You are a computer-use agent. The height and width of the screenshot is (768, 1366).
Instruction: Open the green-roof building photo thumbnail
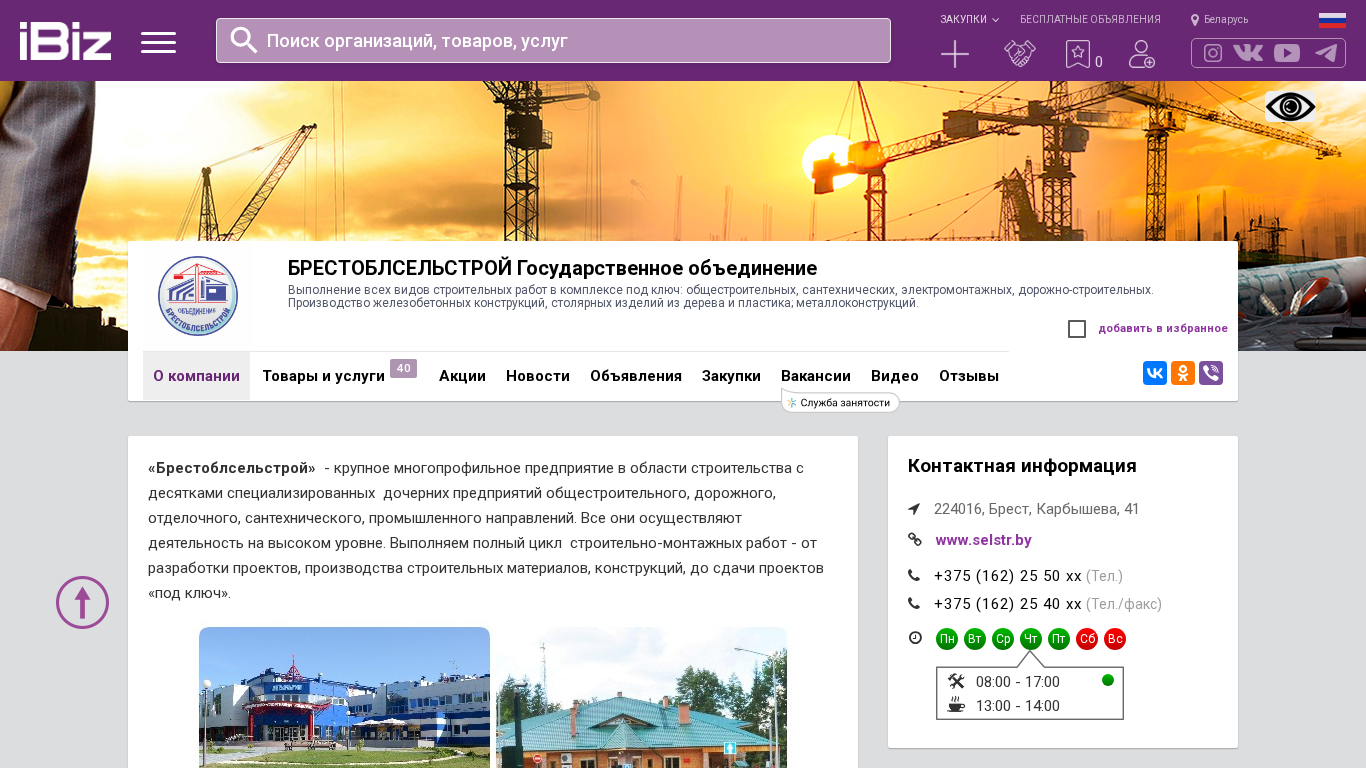641,697
